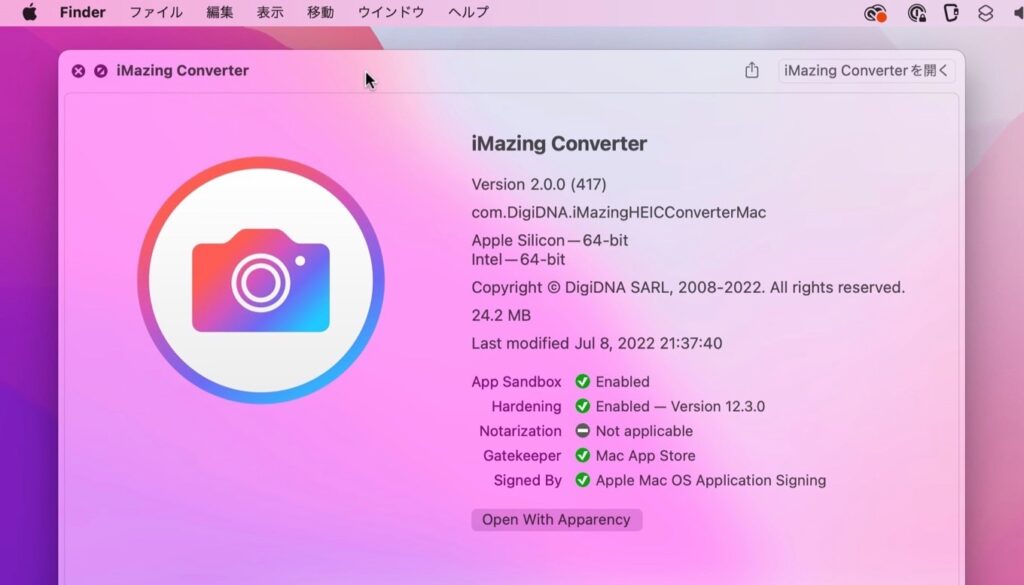1024x585 pixels.
Task: Click the Open With Apparency button
Action: (556, 519)
